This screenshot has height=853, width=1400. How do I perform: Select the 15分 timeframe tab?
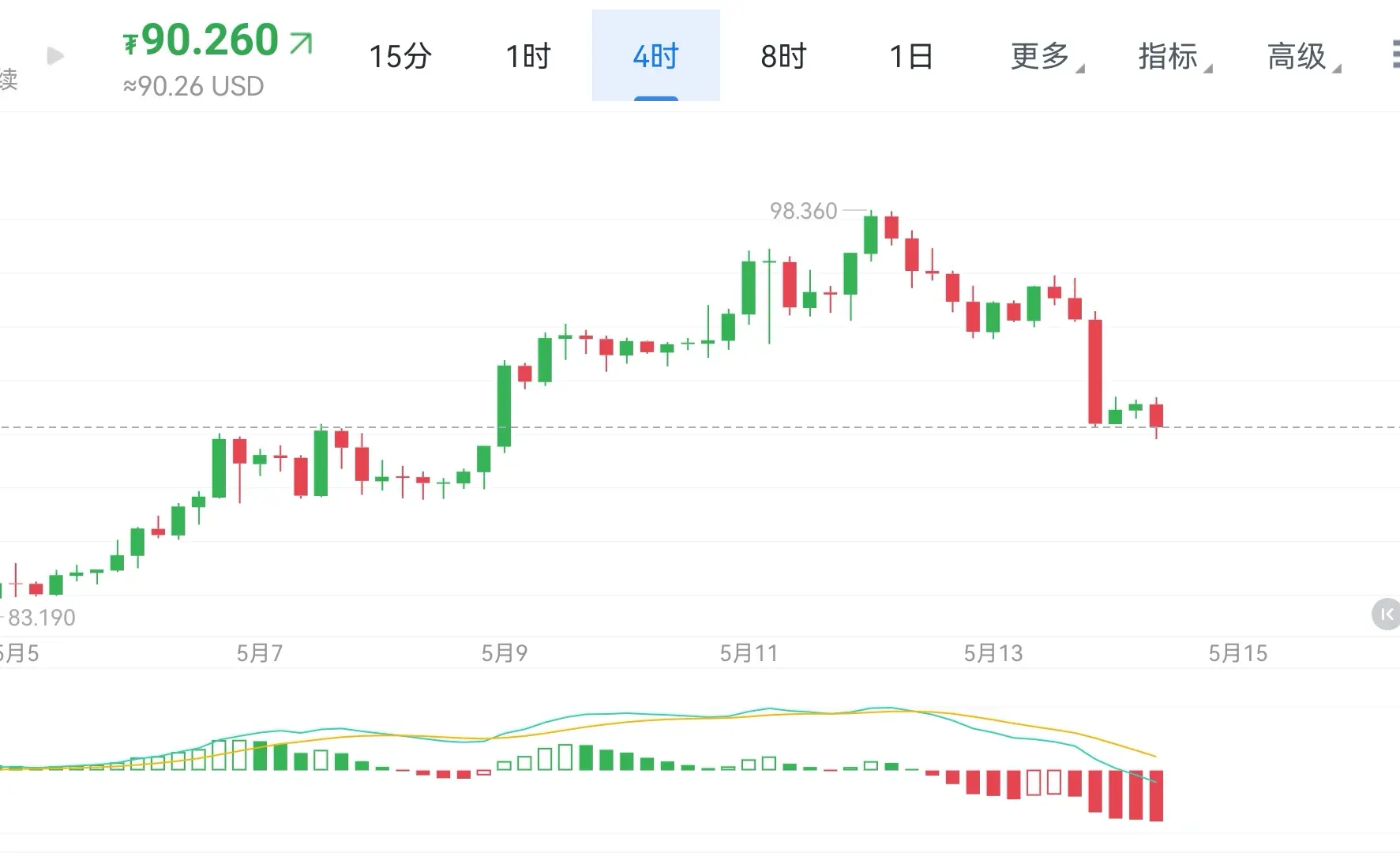pyautogui.click(x=400, y=56)
